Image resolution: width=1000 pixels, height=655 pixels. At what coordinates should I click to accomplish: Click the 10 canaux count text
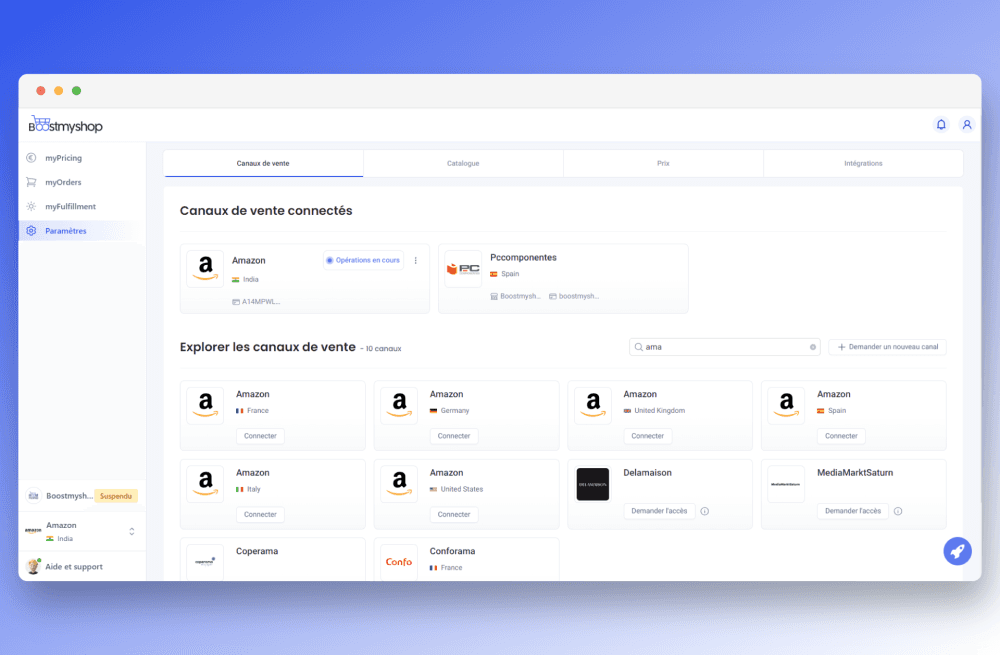[x=383, y=349]
